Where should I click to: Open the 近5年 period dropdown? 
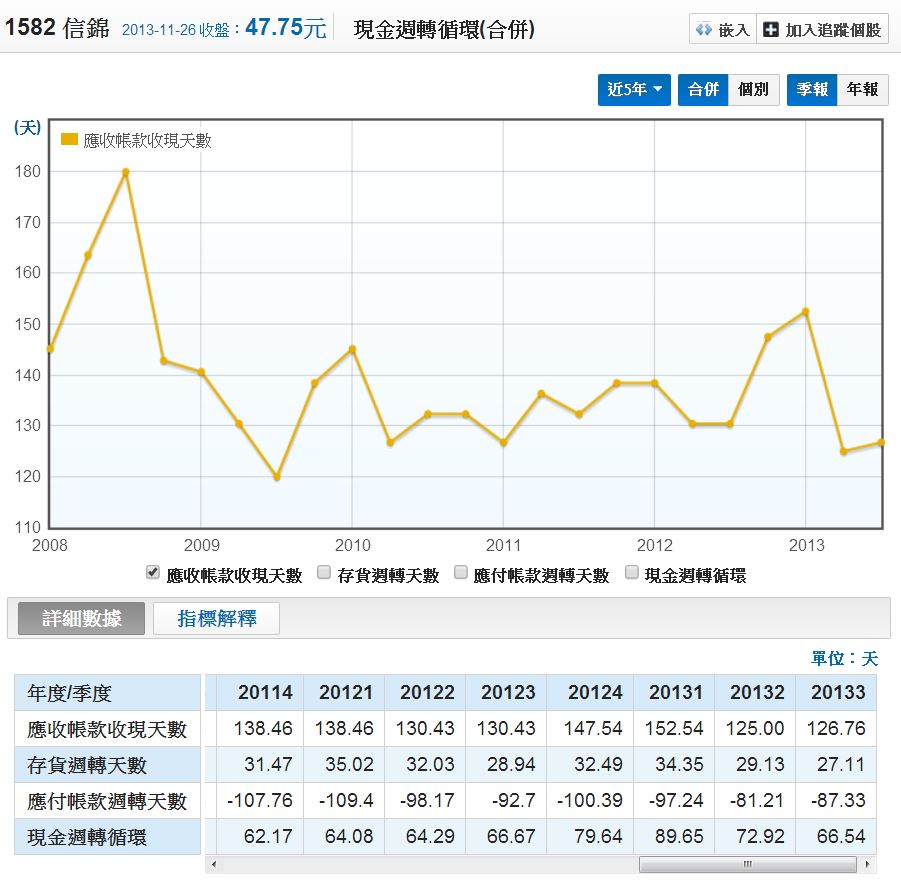click(x=635, y=89)
